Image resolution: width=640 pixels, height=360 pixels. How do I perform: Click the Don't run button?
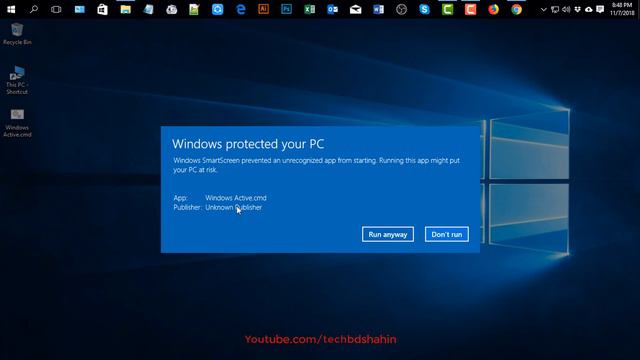tap(447, 234)
